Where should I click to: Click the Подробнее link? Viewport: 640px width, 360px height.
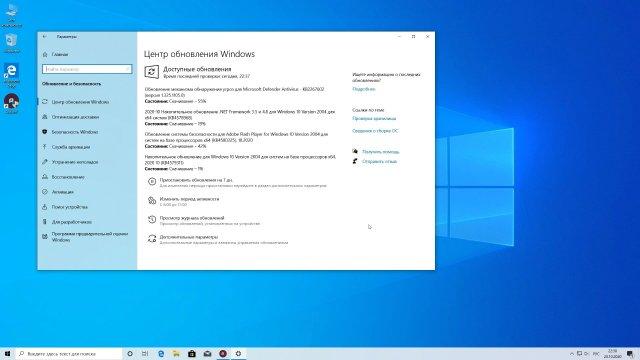pos(364,89)
